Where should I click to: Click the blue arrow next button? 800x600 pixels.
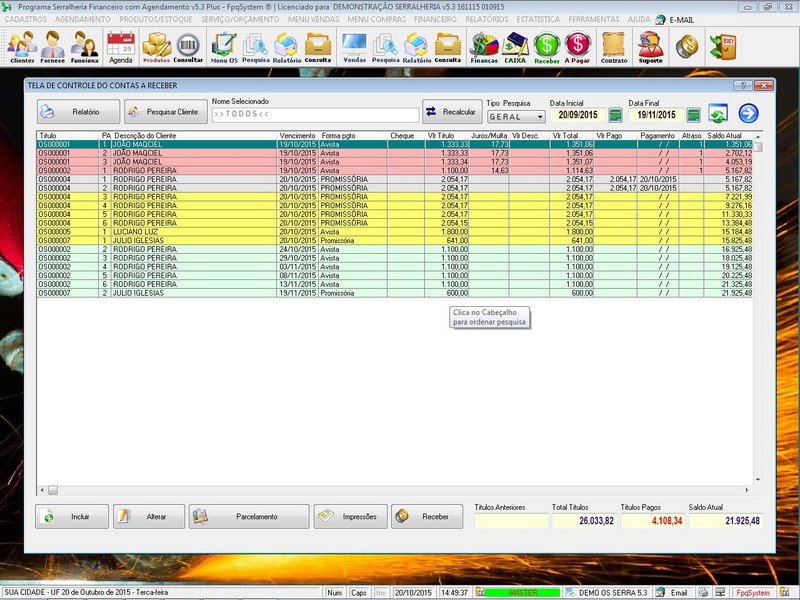tap(748, 113)
